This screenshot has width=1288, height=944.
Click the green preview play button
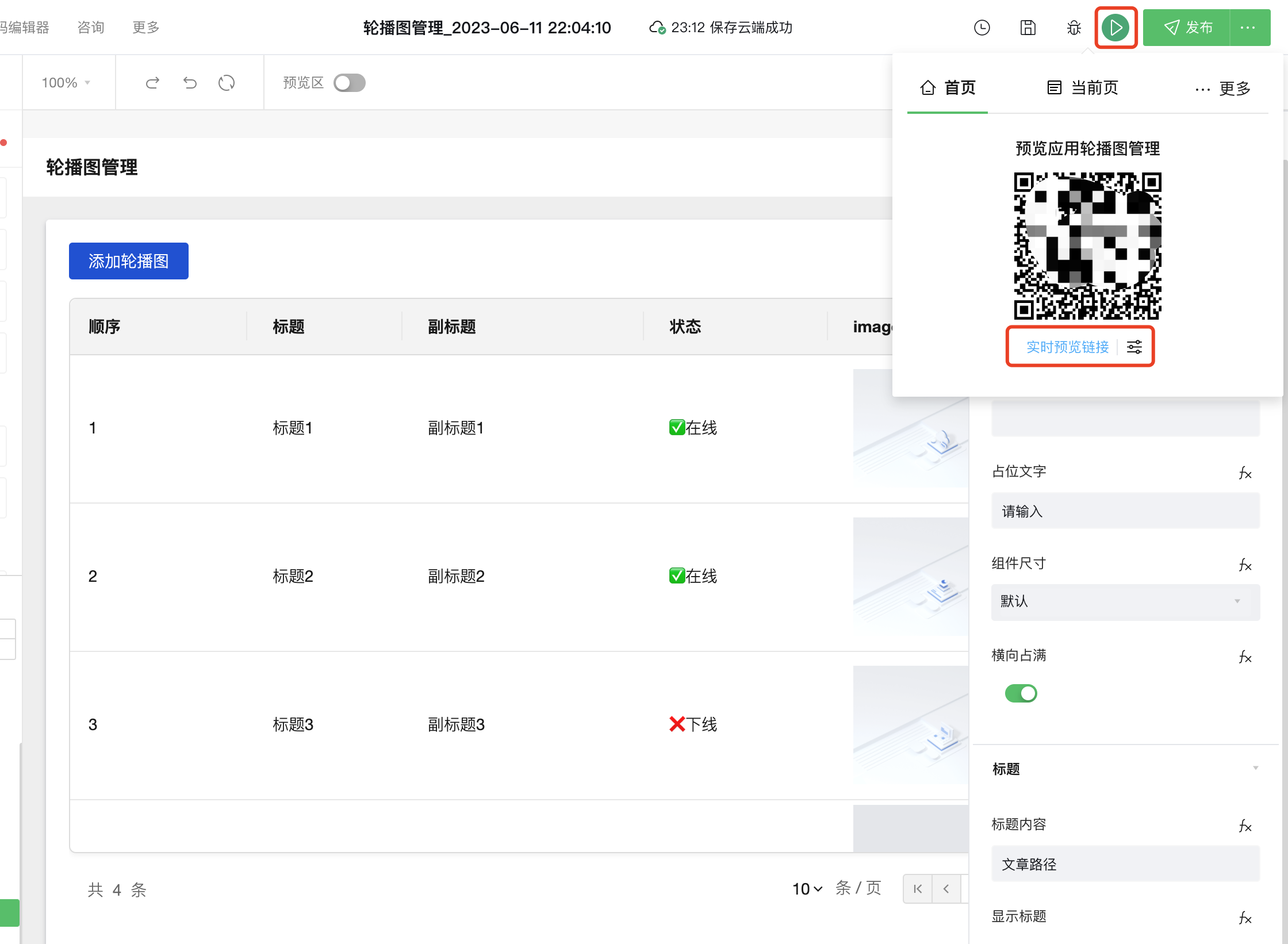(1115, 28)
